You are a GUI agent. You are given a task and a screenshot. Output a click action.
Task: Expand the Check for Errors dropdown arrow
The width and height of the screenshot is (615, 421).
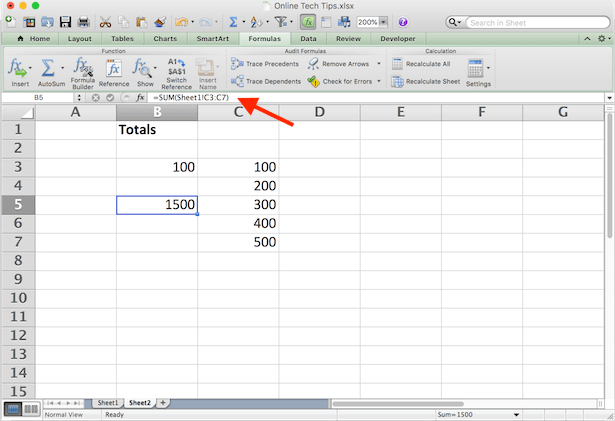click(380, 81)
